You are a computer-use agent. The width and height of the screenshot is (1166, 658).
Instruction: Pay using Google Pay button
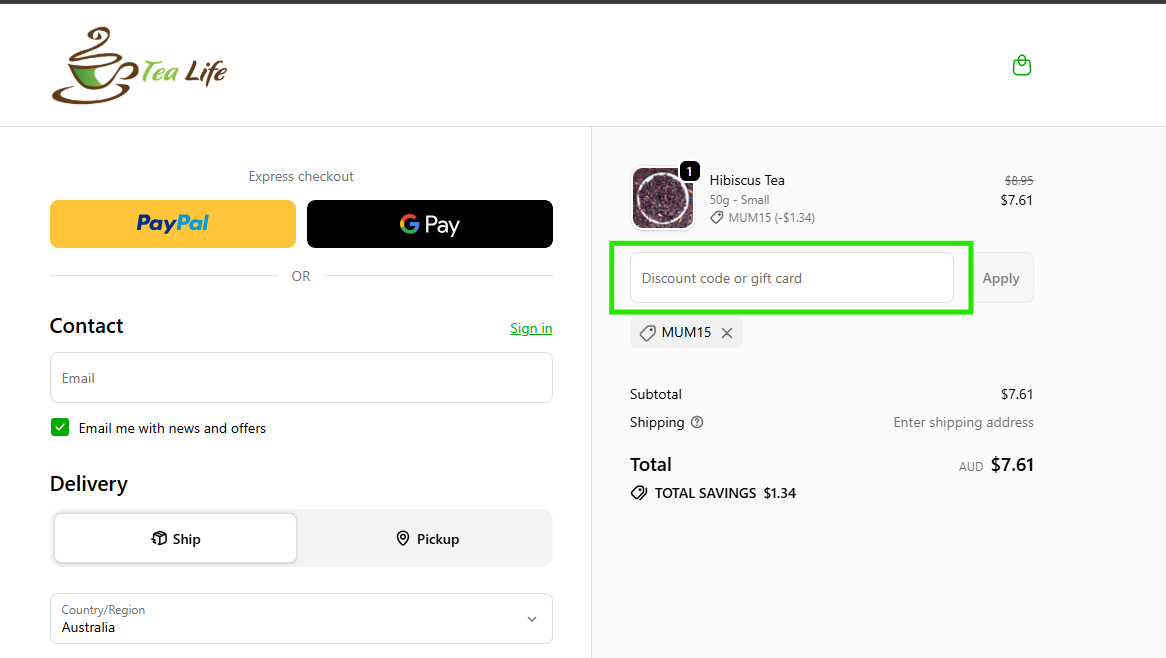click(x=429, y=224)
